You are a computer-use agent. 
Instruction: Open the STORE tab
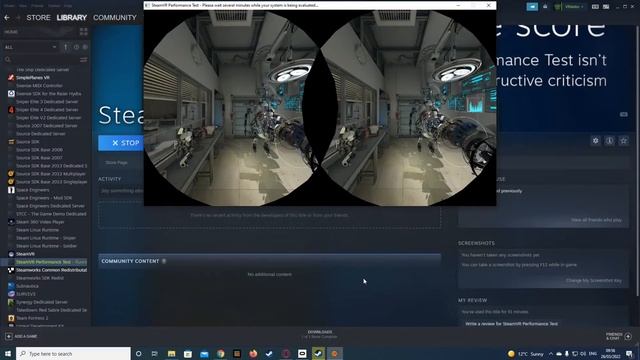pos(38,18)
